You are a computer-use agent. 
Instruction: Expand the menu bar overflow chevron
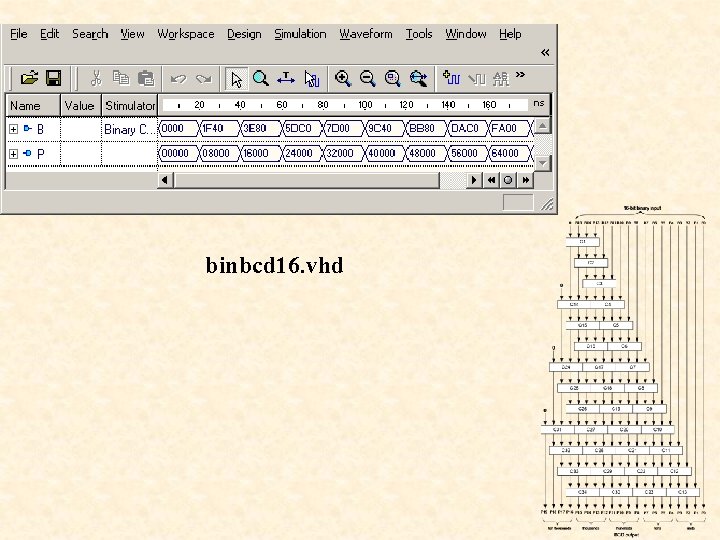pyautogui.click(x=545, y=52)
